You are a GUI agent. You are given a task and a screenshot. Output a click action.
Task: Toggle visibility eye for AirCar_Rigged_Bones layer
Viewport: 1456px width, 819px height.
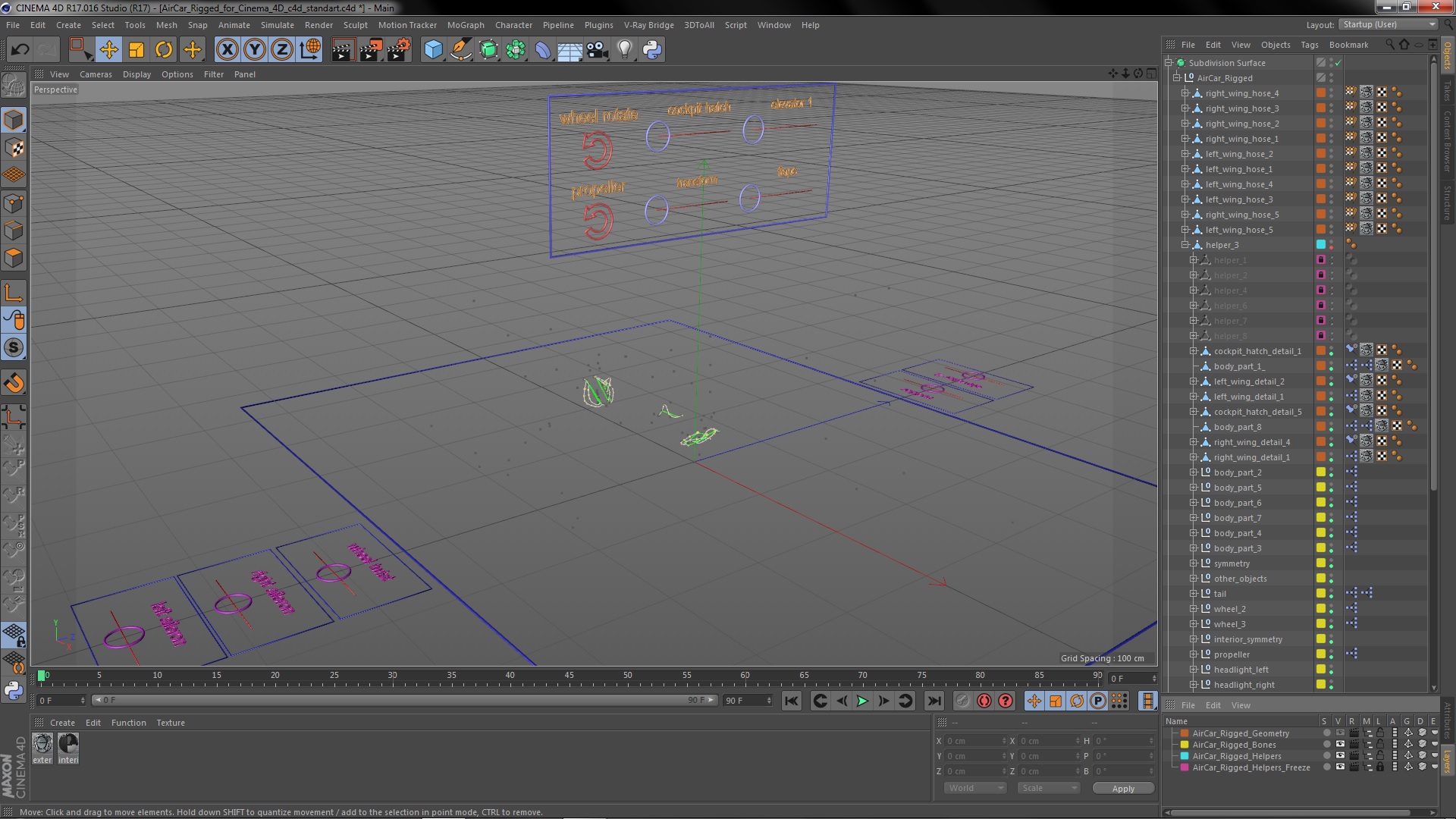[x=1340, y=745]
